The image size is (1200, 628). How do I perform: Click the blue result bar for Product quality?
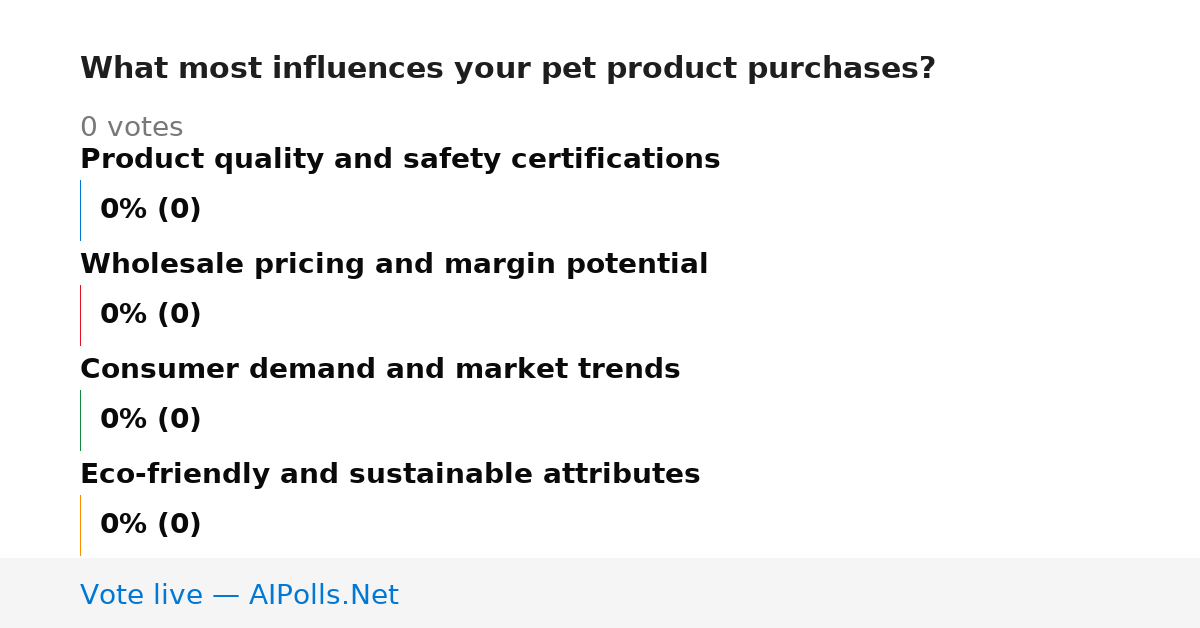(80, 210)
